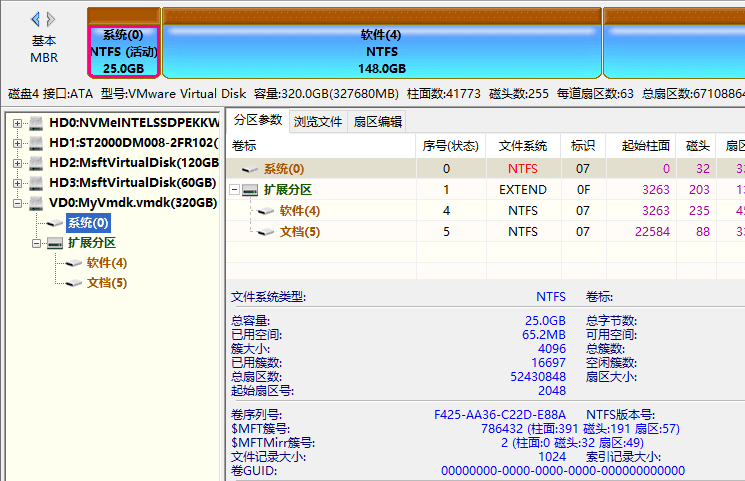
Task: Click the 文档(5) partition icon in left tree
Action: [72, 283]
